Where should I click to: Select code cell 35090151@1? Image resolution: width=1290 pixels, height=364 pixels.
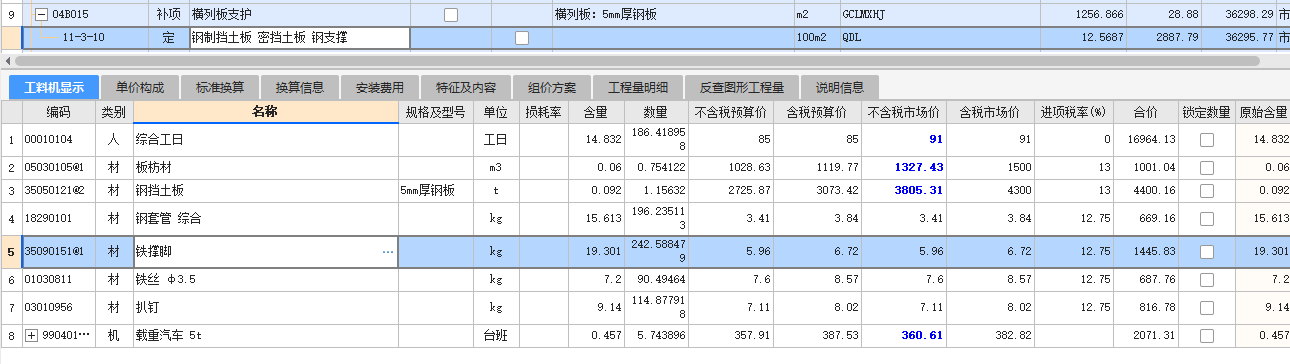click(58, 252)
